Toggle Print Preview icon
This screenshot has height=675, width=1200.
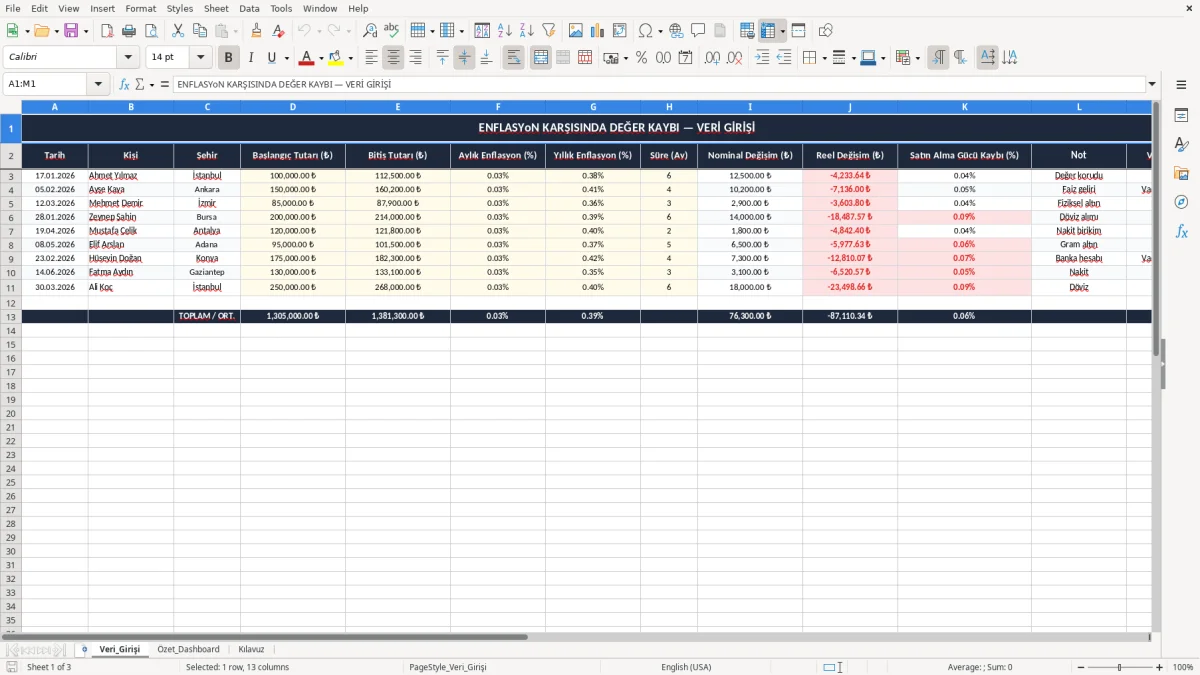tap(151, 31)
